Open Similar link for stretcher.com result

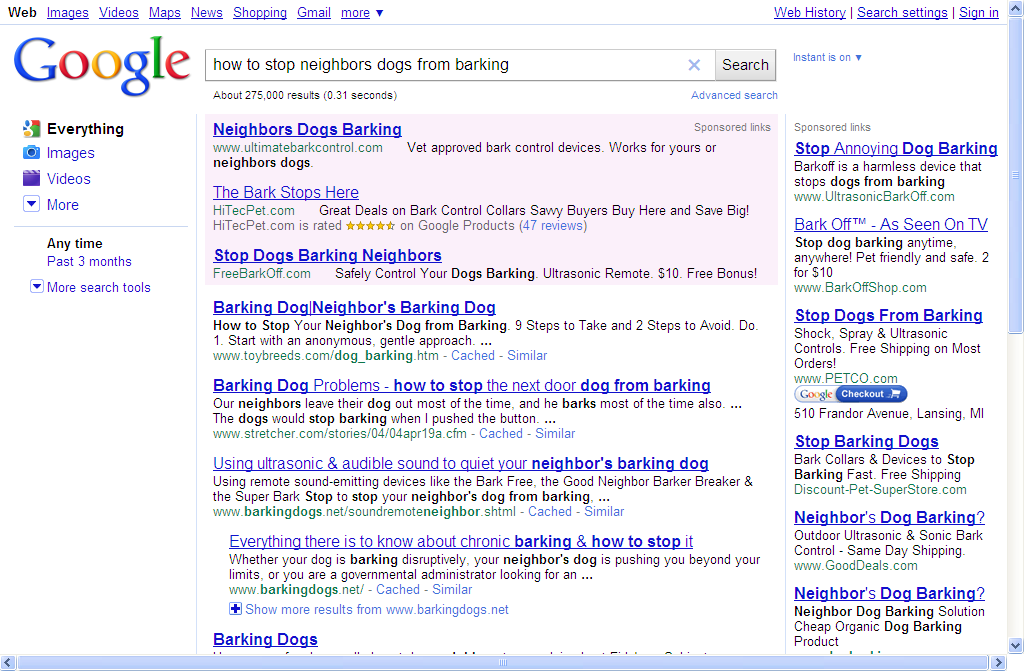555,433
